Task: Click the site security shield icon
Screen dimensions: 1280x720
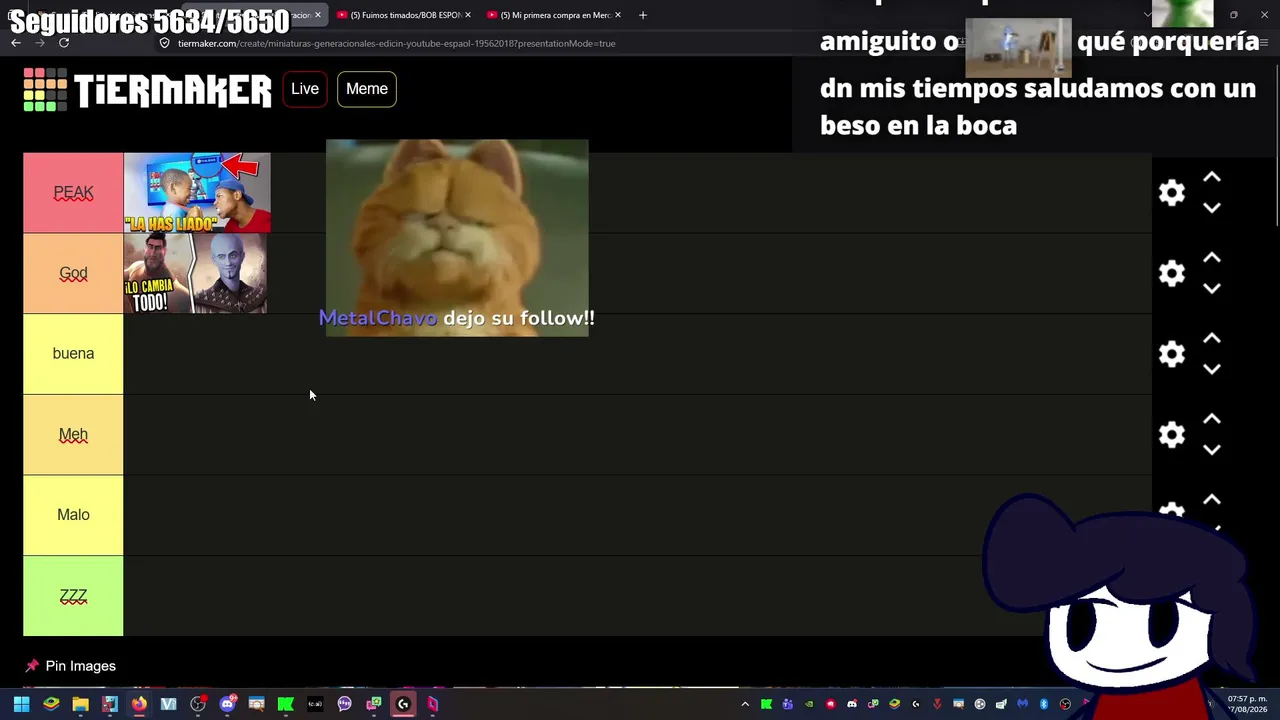Action: [165, 43]
